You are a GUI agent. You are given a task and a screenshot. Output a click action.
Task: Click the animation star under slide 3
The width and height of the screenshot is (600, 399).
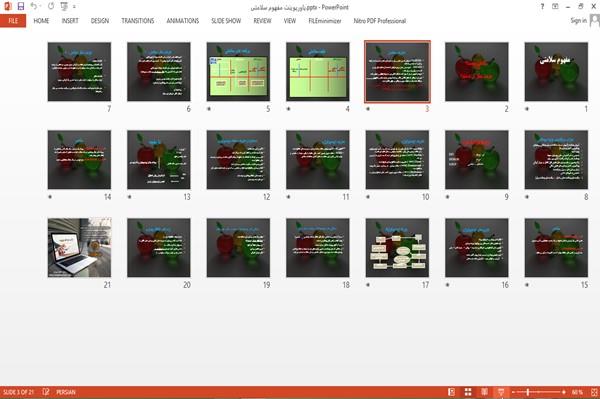tap(368, 109)
